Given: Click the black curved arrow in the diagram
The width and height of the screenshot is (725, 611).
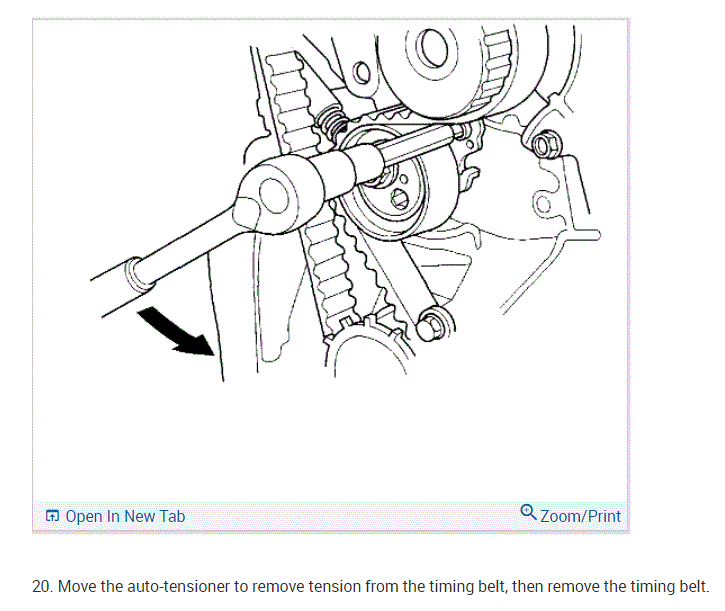Looking at the screenshot, I should coord(176,332).
